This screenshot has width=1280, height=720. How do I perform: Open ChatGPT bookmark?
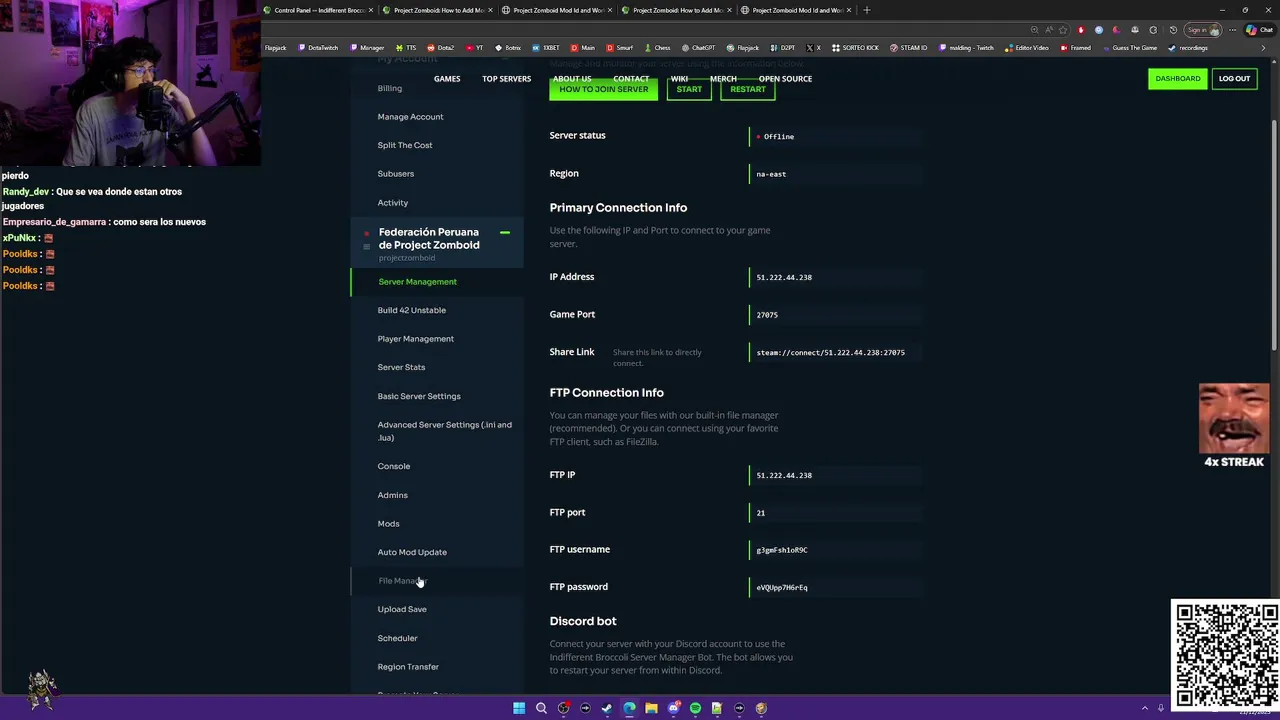[699, 48]
